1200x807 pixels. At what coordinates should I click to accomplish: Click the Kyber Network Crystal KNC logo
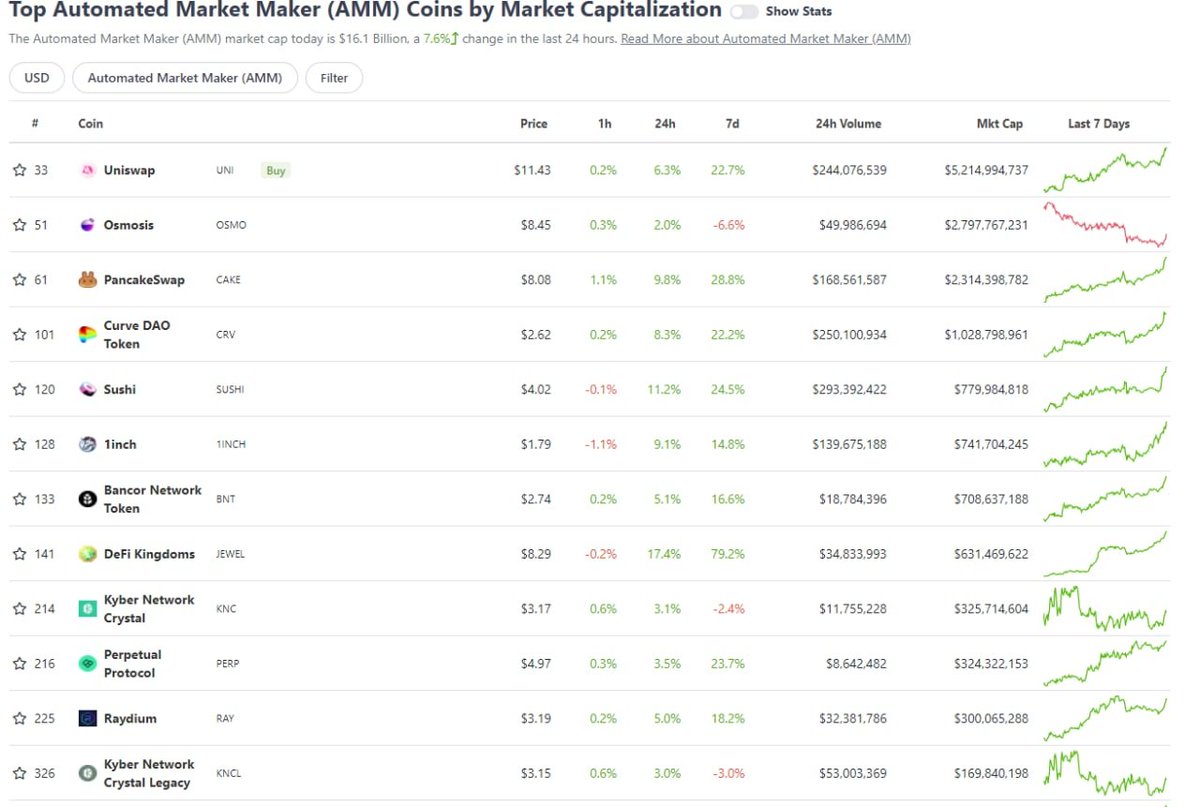point(88,609)
